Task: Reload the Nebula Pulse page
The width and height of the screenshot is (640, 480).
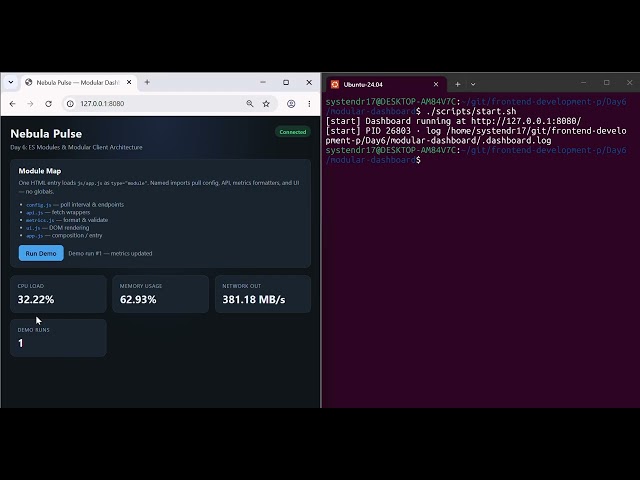Action: [48, 104]
